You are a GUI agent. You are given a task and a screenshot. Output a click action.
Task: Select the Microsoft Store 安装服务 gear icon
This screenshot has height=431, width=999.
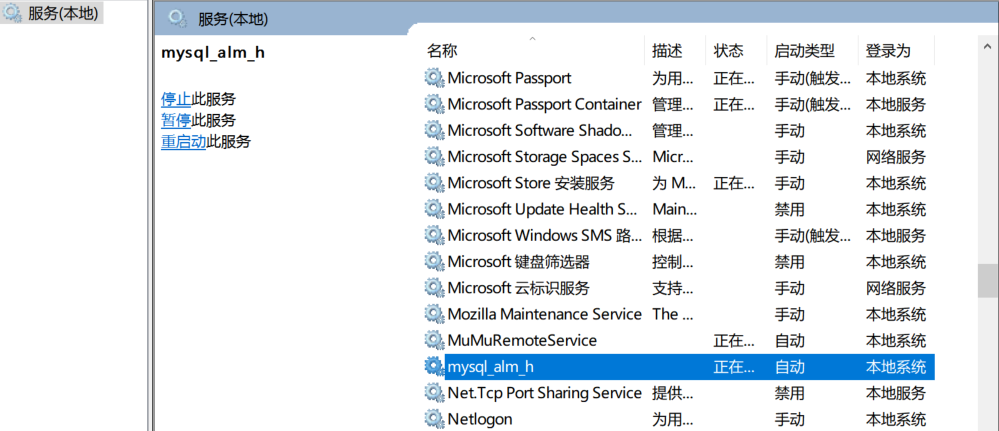435,183
